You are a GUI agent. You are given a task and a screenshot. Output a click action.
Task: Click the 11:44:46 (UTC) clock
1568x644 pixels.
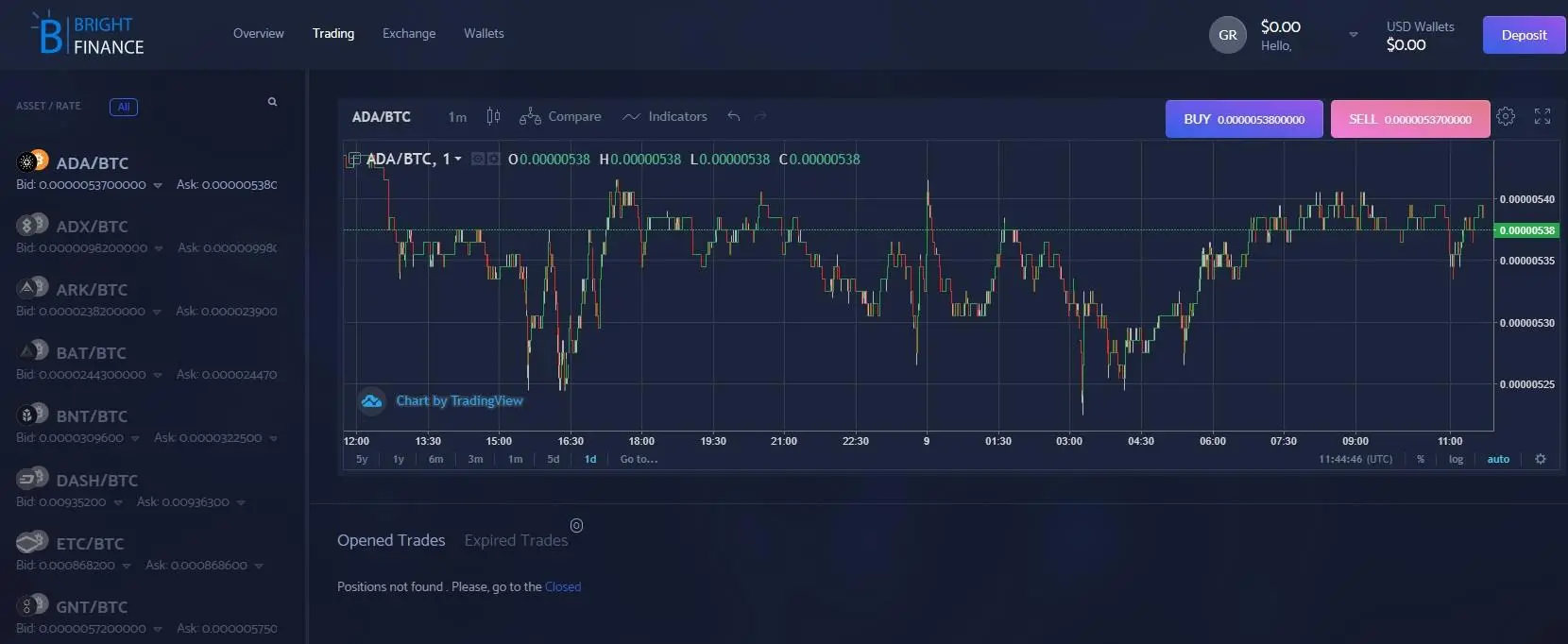tap(1355, 459)
